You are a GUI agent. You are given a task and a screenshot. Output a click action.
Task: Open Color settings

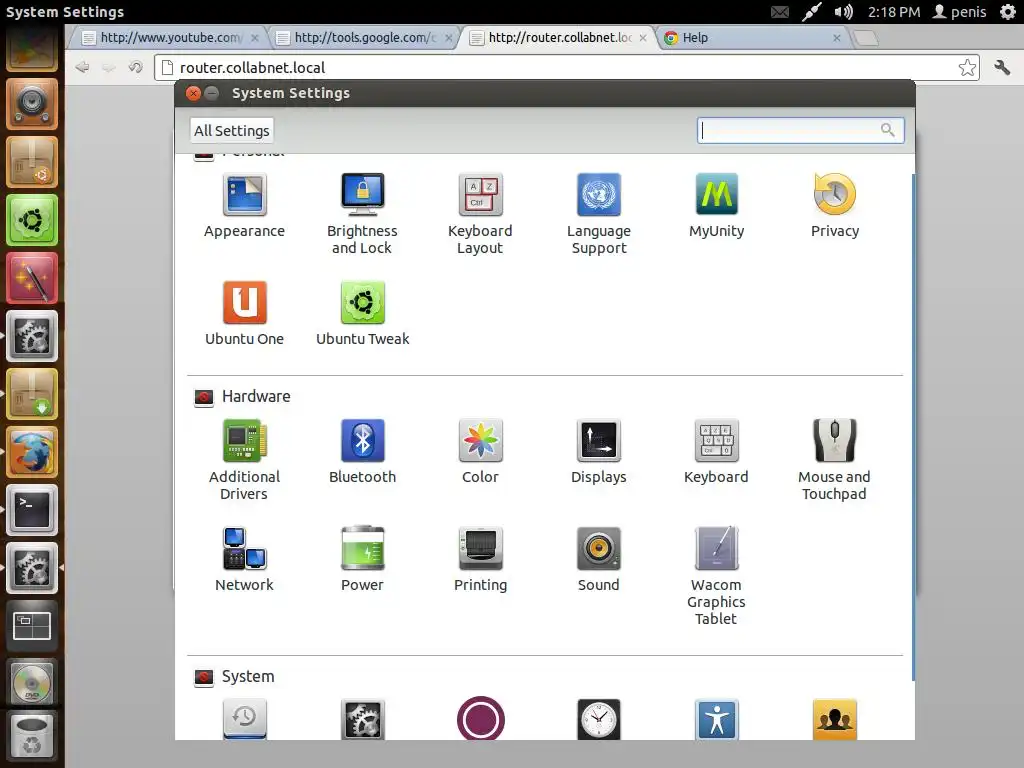tap(480, 452)
